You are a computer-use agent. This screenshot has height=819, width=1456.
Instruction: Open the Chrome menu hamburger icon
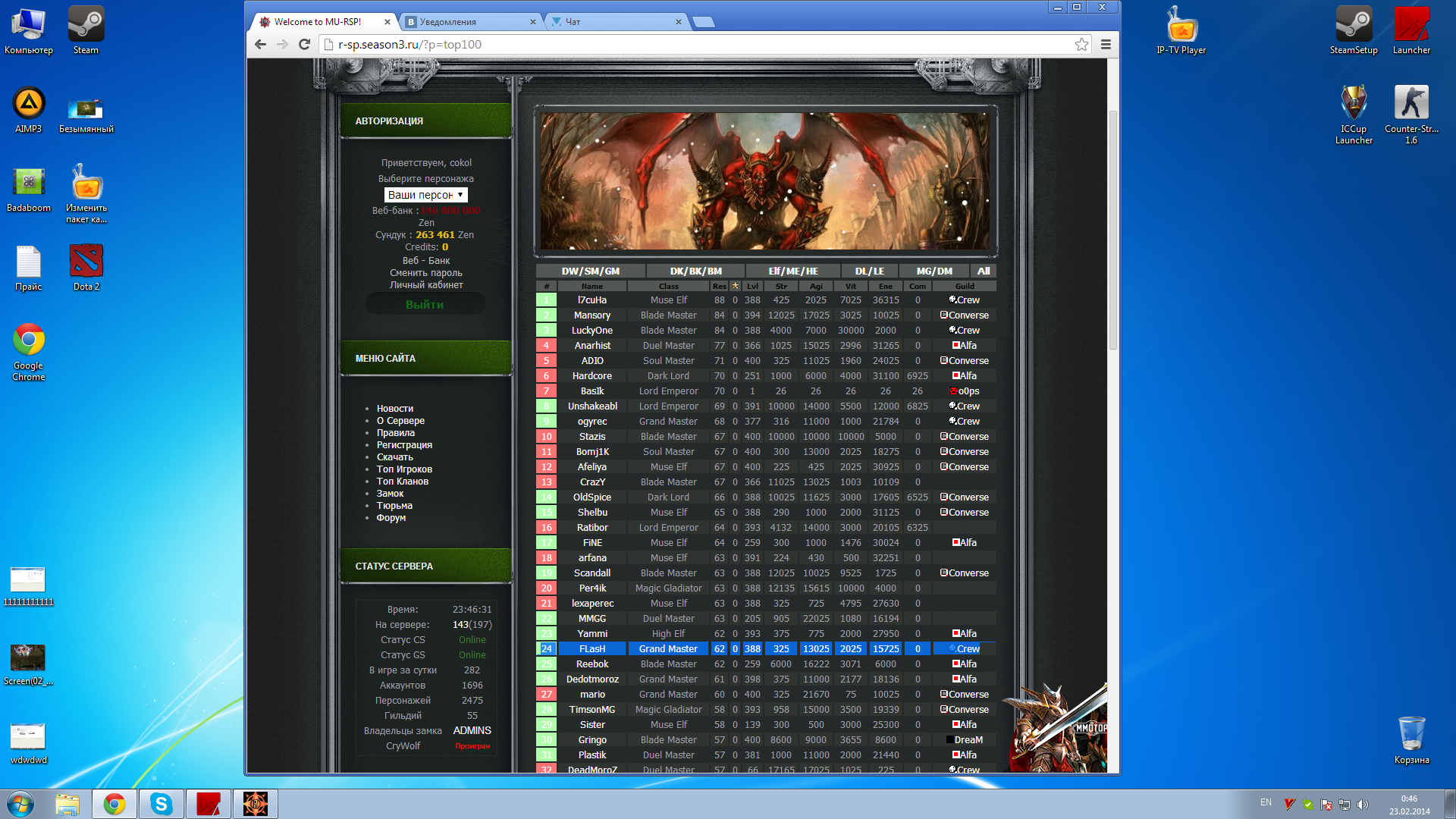coord(1106,45)
